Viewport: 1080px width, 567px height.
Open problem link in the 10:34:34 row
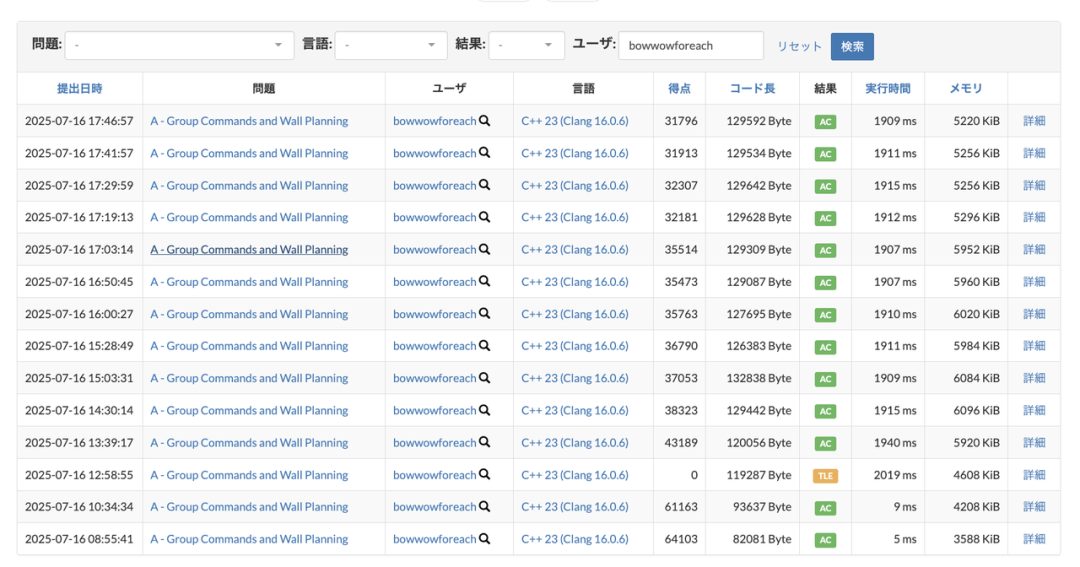(249, 506)
